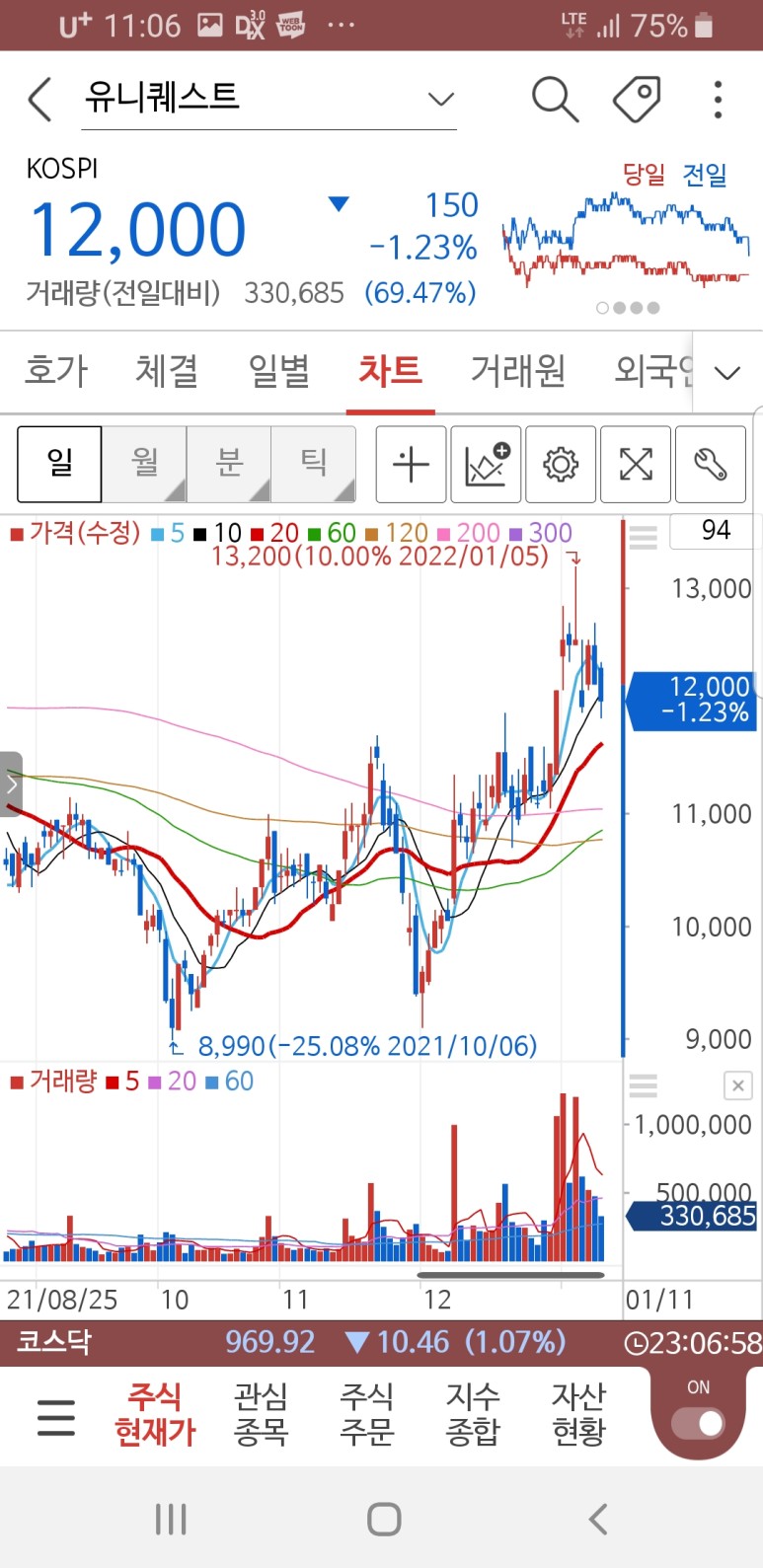The width and height of the screenshot is (763, 1568).
Task: Open price panel hamburger menu icon
Action: pos(644,538)
